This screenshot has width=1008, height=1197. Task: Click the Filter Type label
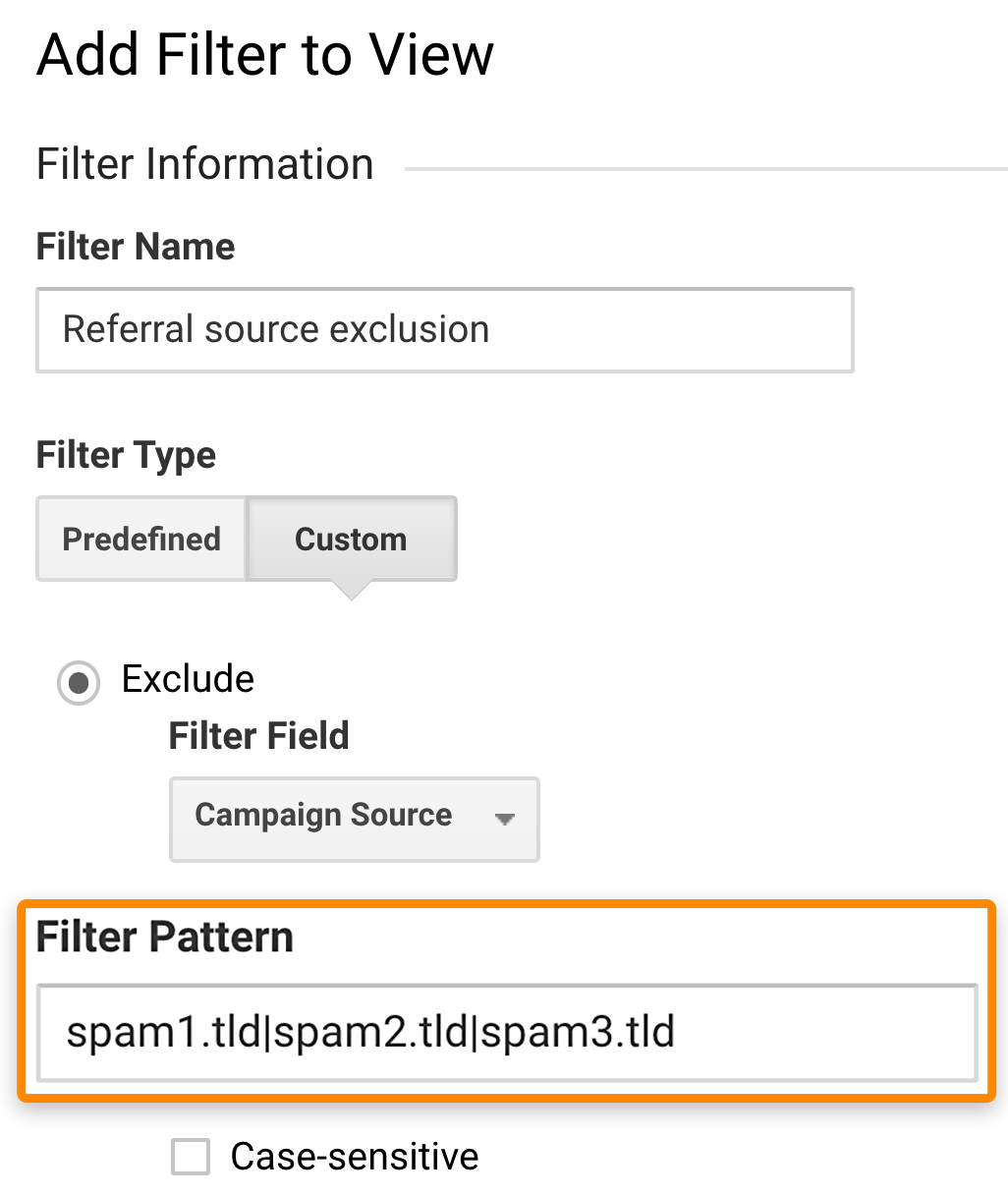pyautogui.click(x=125, y=455)
